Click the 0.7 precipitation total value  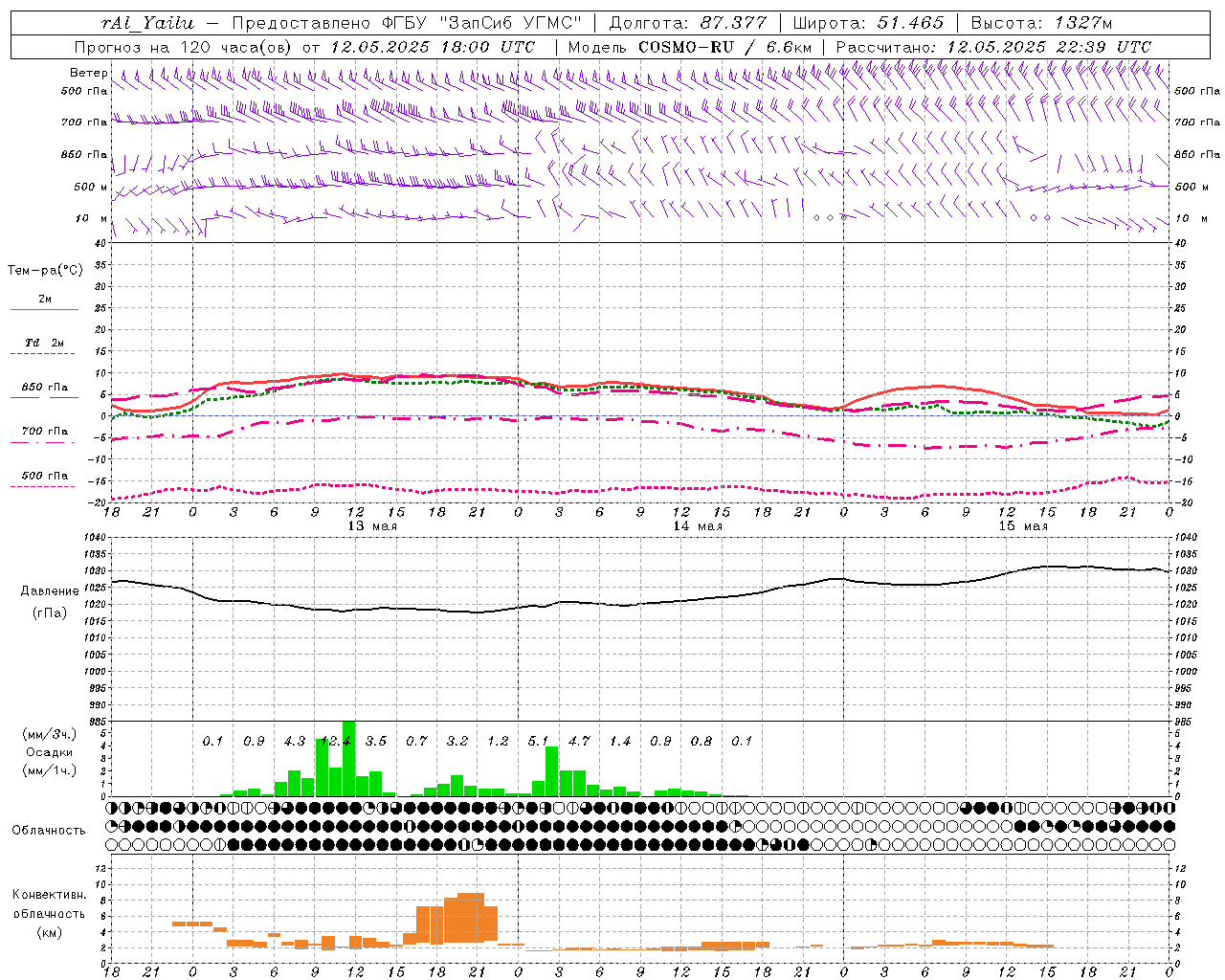[416, 741]
